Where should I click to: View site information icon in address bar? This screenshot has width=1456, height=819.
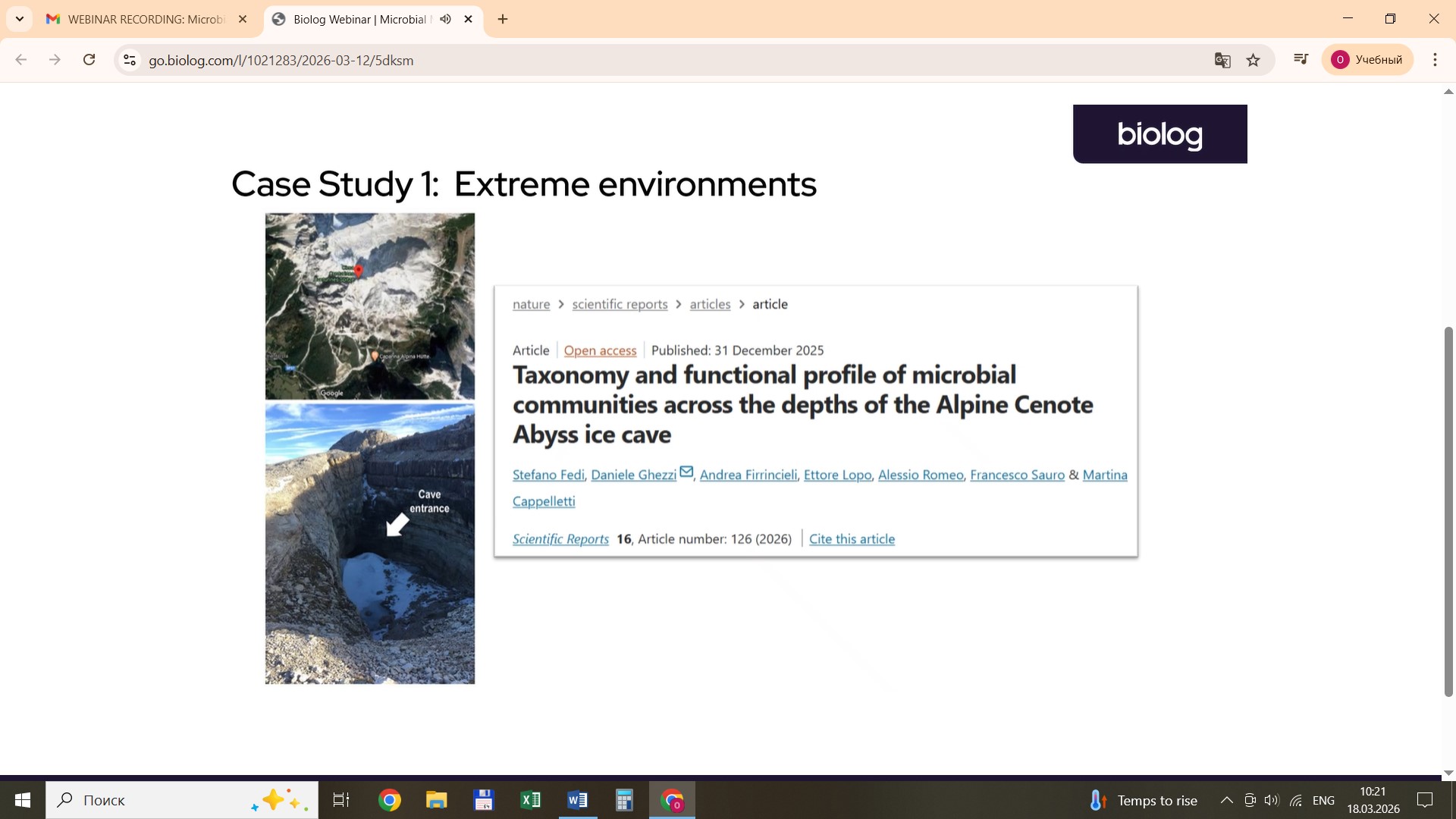130,60
